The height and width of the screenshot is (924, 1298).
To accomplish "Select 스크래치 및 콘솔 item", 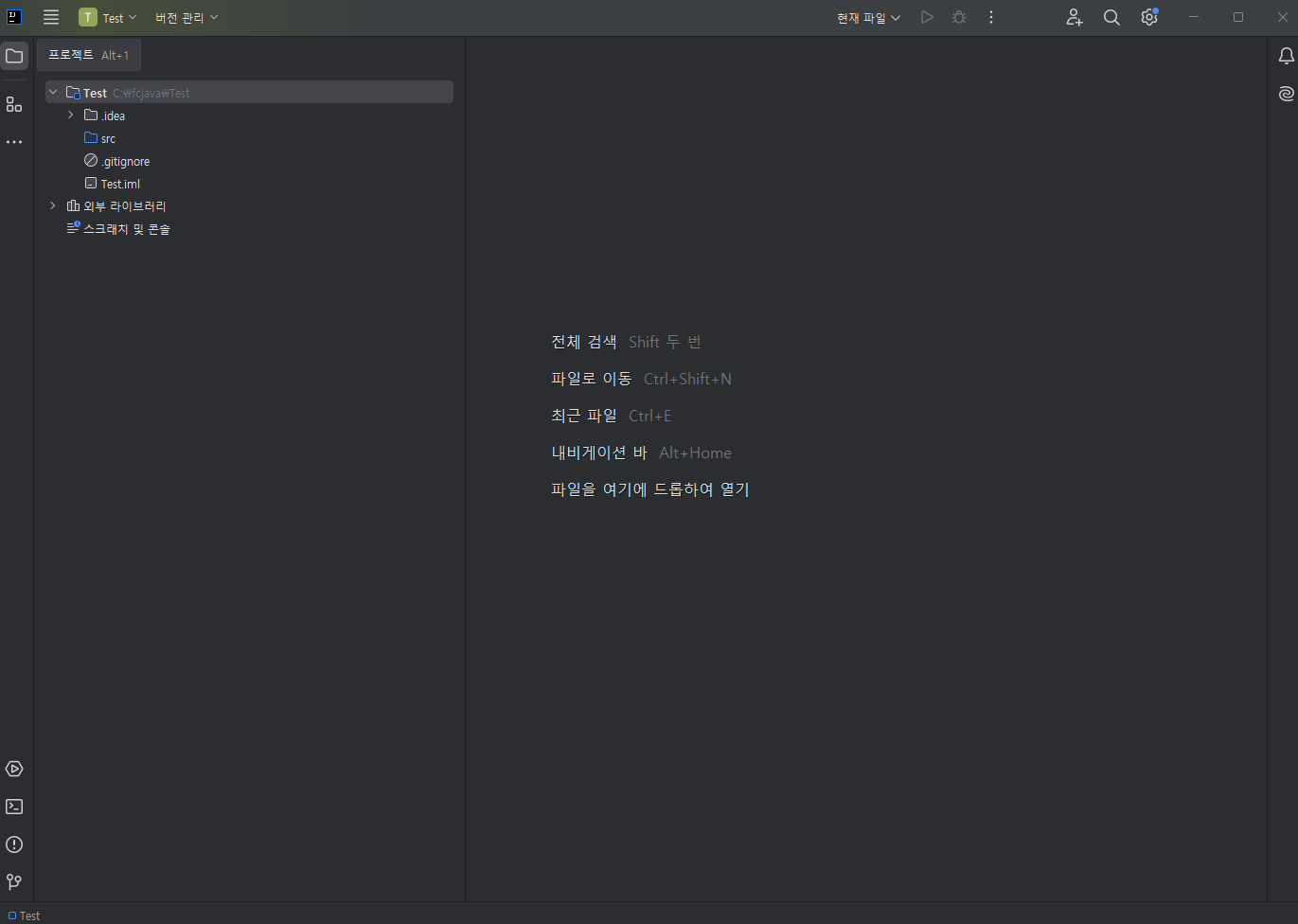I will coord(249,229).
